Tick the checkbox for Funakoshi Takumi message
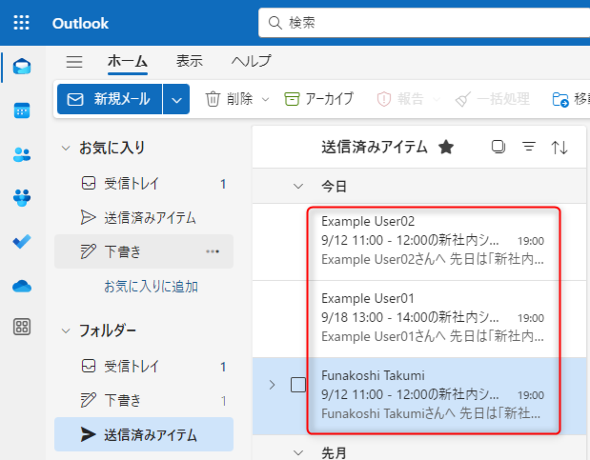590x460 pixels. pyautogui.click(x=298, y=385)
